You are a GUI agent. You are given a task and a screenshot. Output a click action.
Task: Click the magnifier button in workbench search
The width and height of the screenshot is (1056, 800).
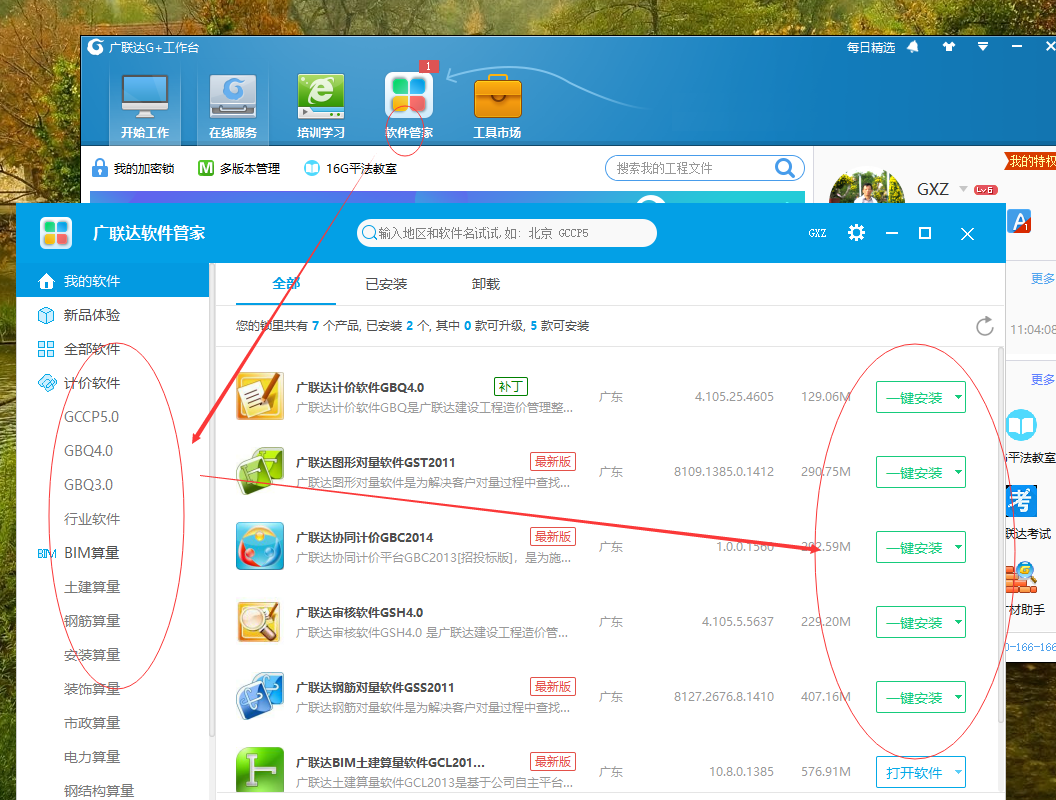tap(785, 168)
